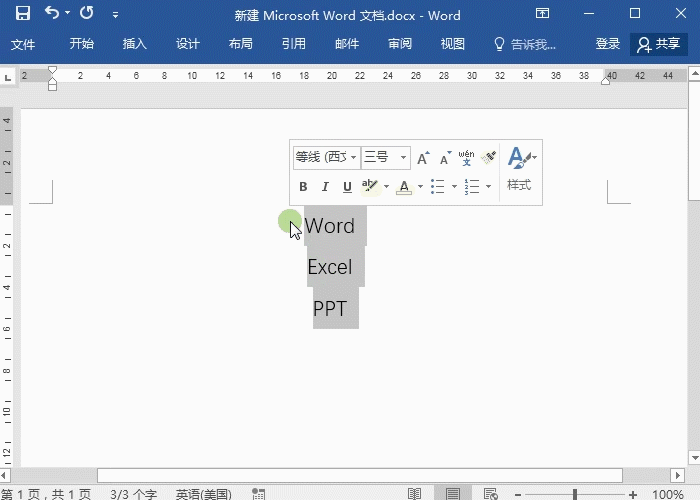Apply font color A button
Screen dimensions: 700x500
pos(404,187)
